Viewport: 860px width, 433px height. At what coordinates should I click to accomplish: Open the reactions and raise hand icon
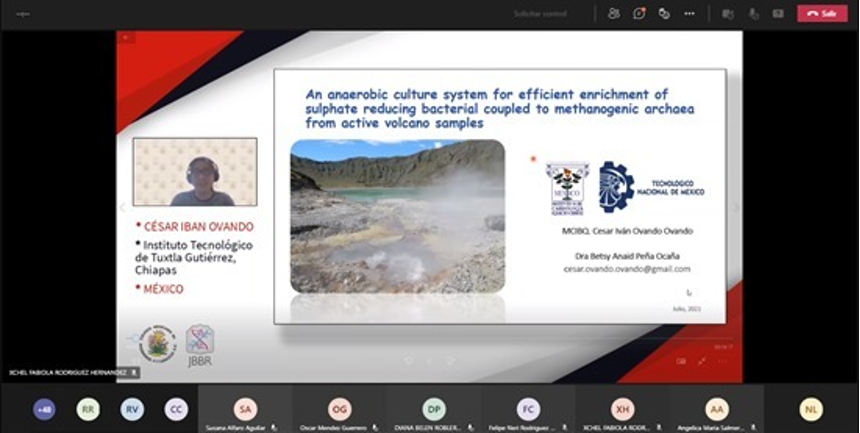pos(664,14)
